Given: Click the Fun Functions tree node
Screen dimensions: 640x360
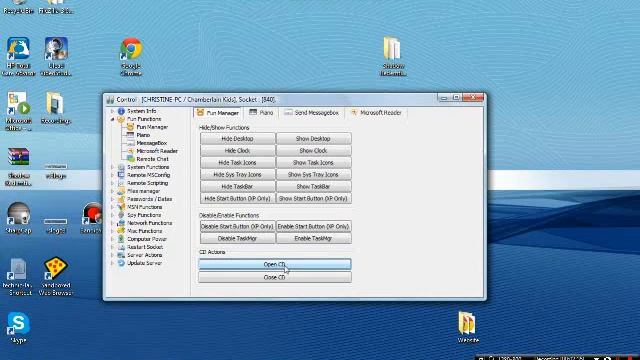Looking at the screenshot, I should coord(144,119).
